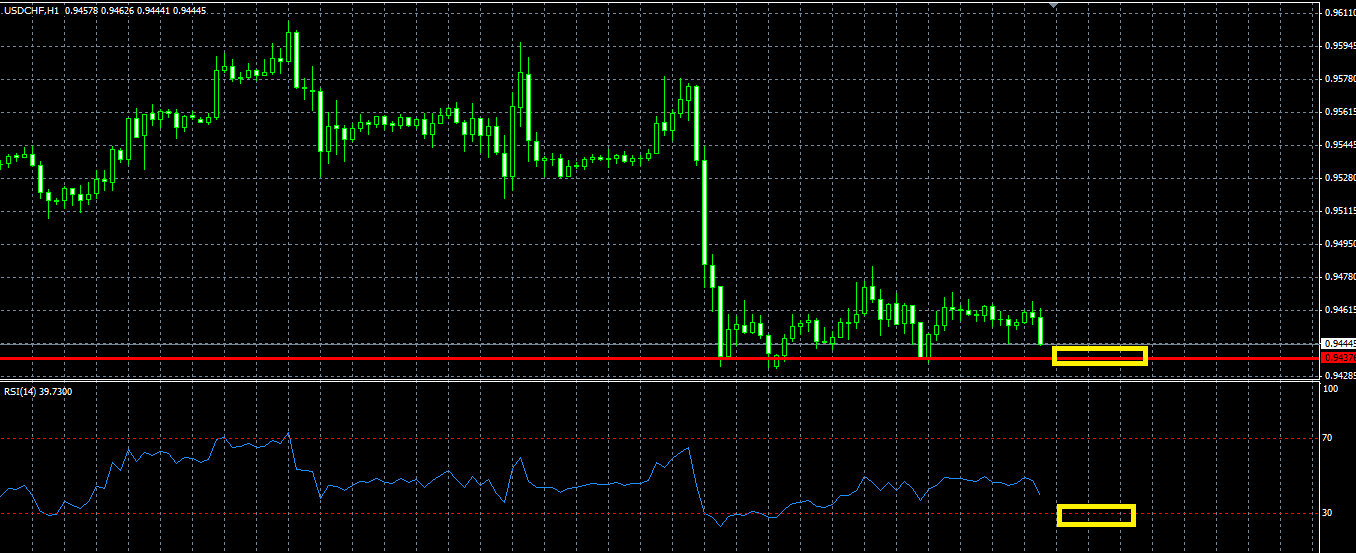
Task: Click the 0.96110 label on the price scale
Action: (x=1339, y=12)
